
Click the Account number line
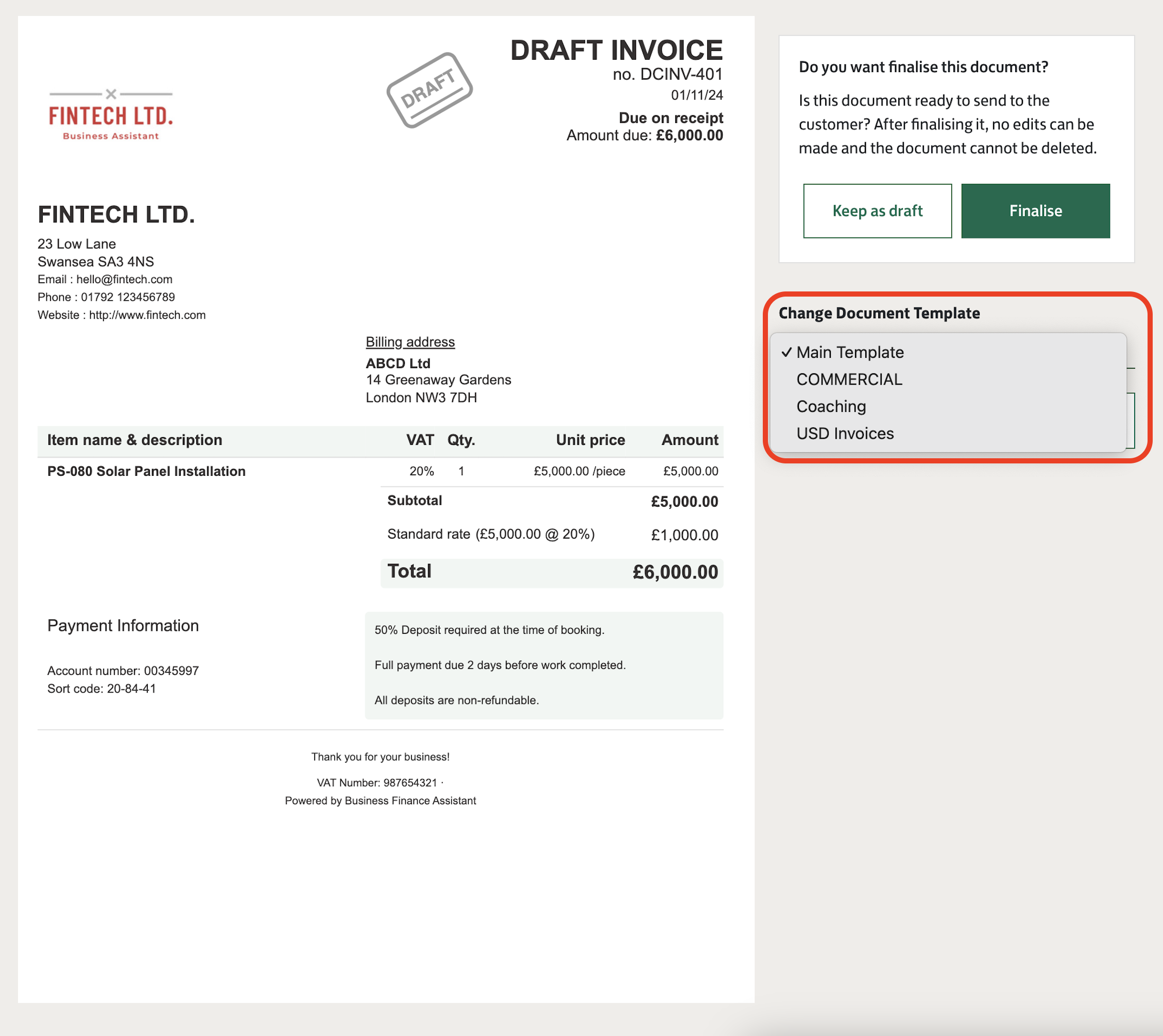pyautogui.click(x=123, y=670)
